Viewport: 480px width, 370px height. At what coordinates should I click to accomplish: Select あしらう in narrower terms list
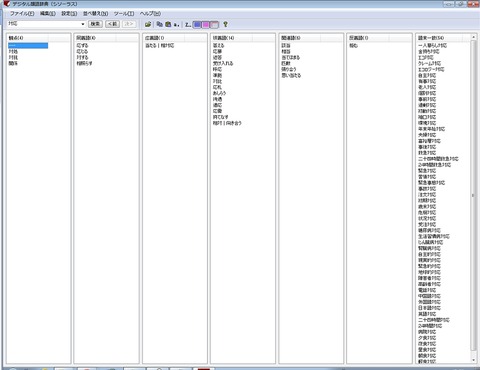(219, 93)
